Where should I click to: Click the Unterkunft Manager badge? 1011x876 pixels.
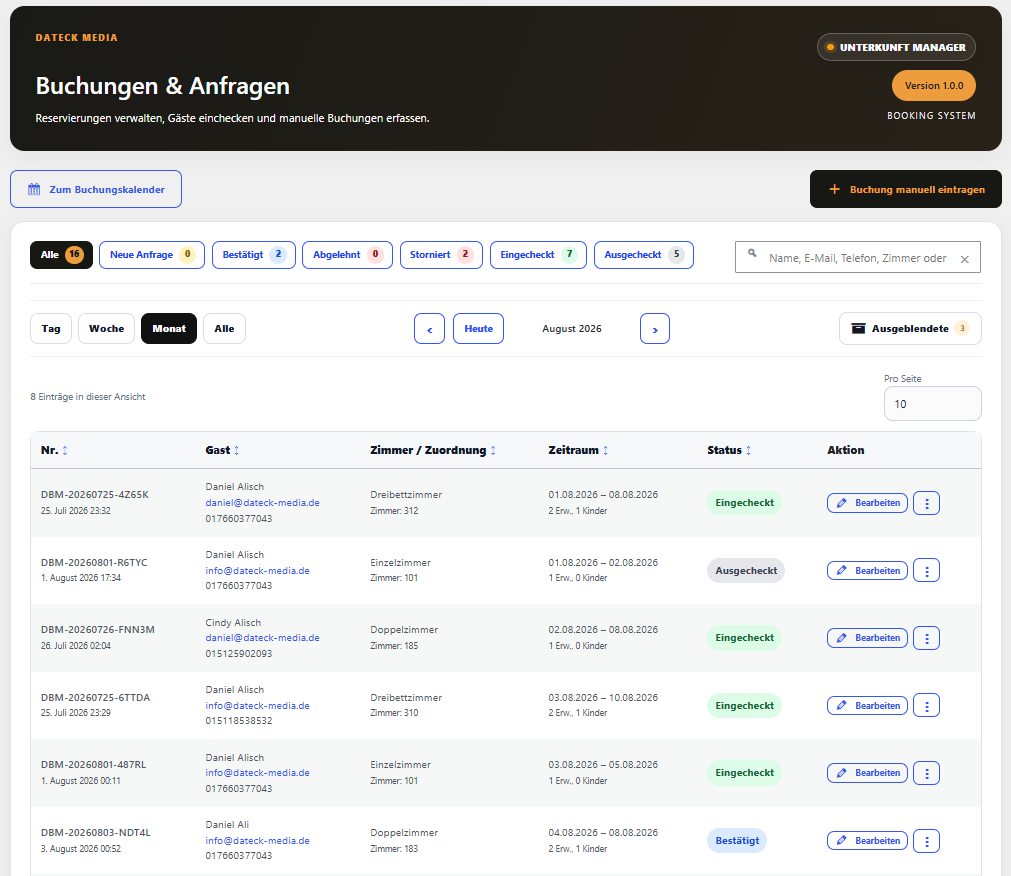896,47
